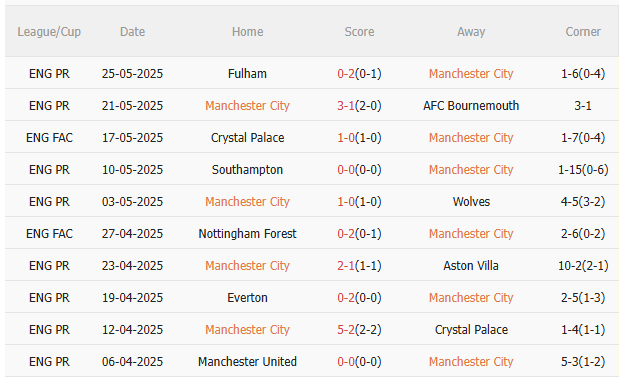Open the 0-2 Fulham match score
Image resolution: width=619 pixels, height=377 pixels.
359,74
